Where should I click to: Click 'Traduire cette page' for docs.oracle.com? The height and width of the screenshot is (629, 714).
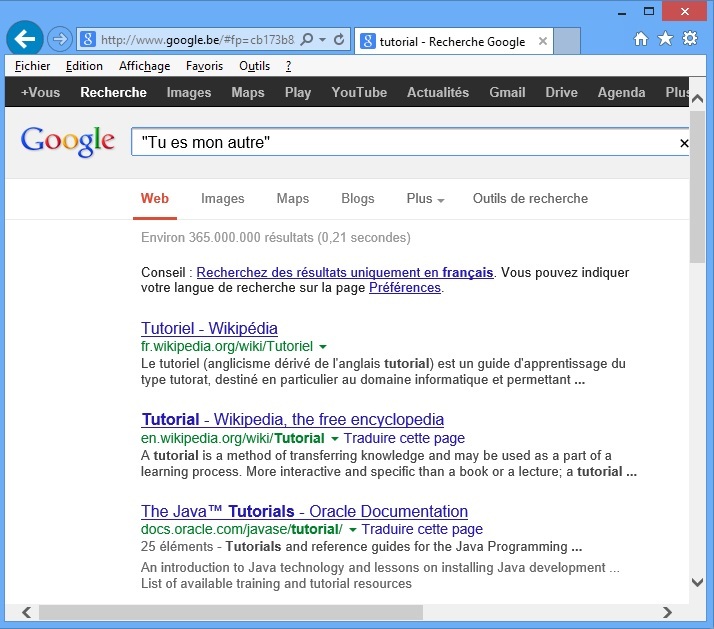click(x=422, y=529)
